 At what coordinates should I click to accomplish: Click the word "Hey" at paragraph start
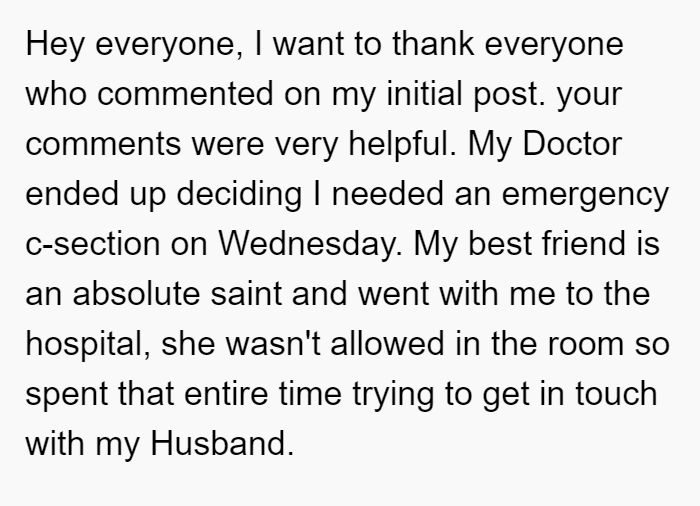(x=54, y=45)
